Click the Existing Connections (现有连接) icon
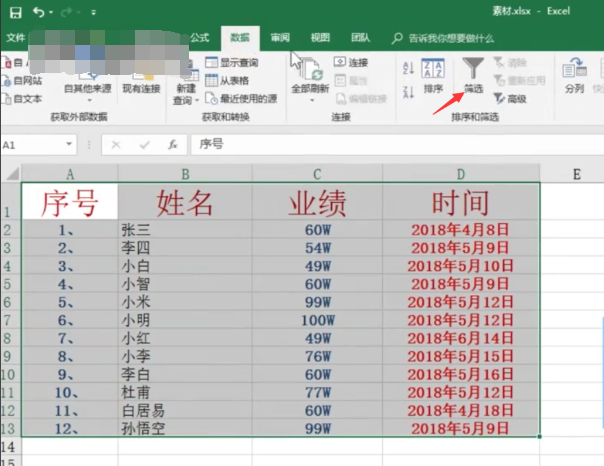This screenshot has width=604, height=466. pyautogui.click(x=140, y=78)
